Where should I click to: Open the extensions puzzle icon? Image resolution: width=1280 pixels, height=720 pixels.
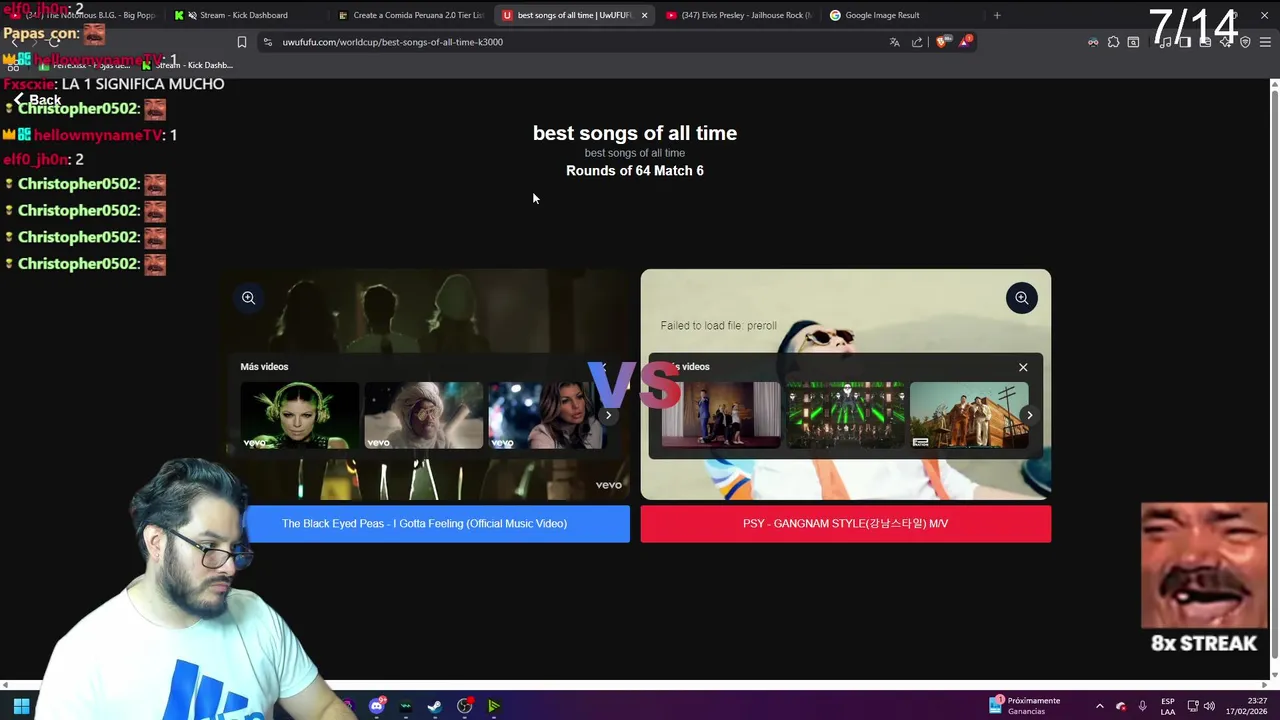point(1113,42)
